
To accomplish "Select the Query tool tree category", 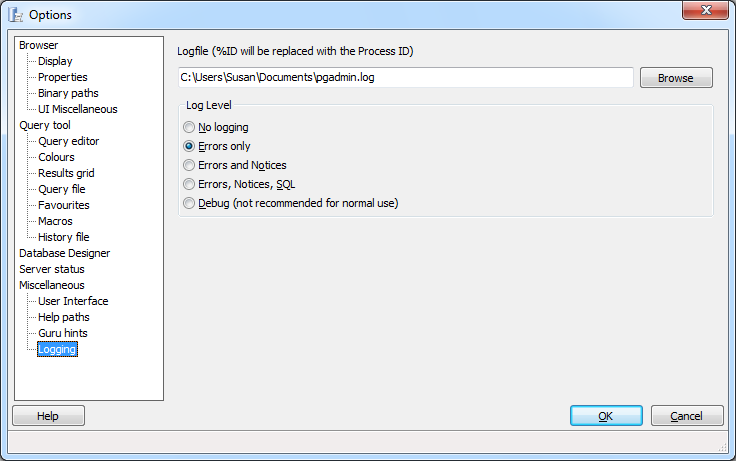I will pos(45,125).
